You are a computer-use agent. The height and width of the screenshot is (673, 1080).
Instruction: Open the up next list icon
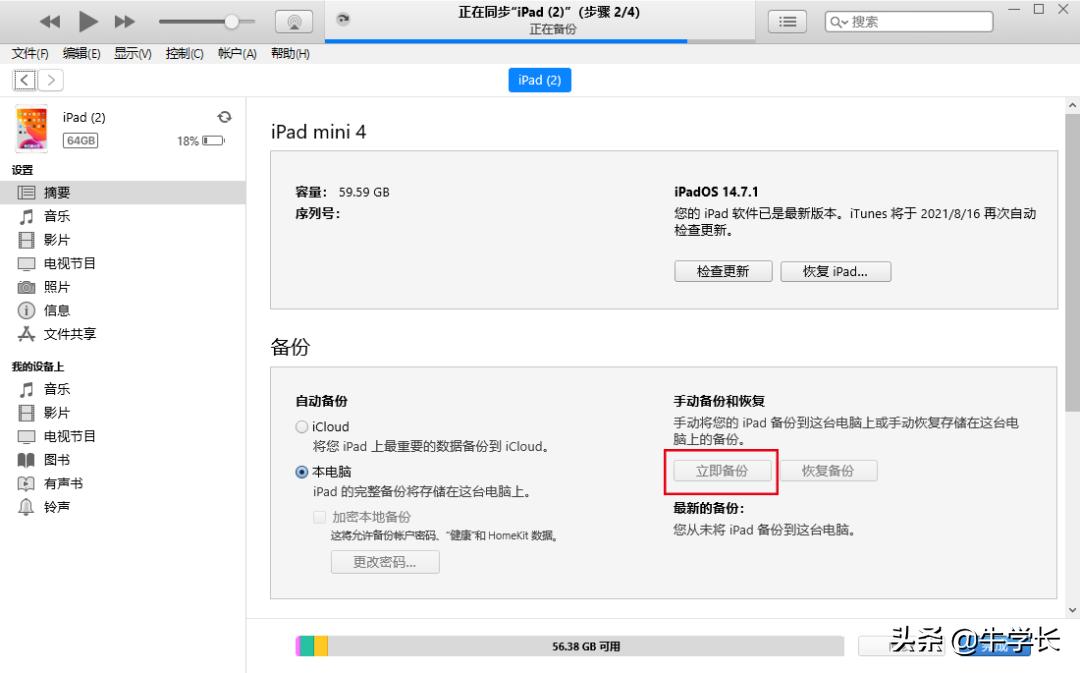[x=786, y=20]
